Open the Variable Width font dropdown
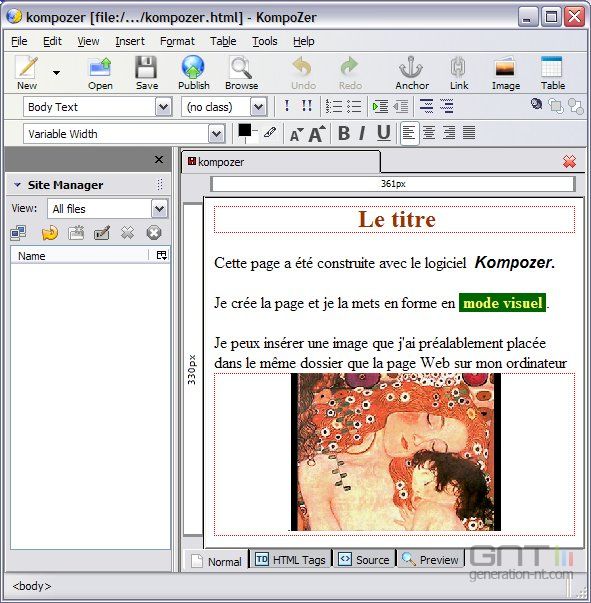The height and width of the screenshot is (603, 591). pyautogui.click(x=216, y=134)
